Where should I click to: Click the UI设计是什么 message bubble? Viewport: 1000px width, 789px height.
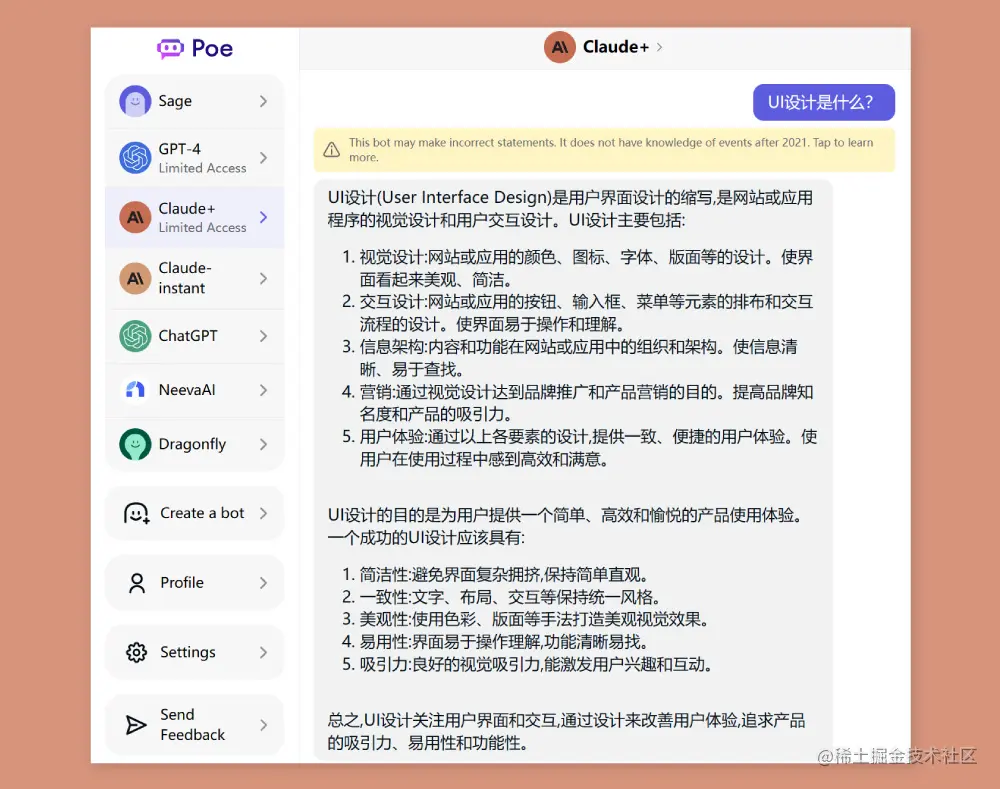[x=823, y=102]
